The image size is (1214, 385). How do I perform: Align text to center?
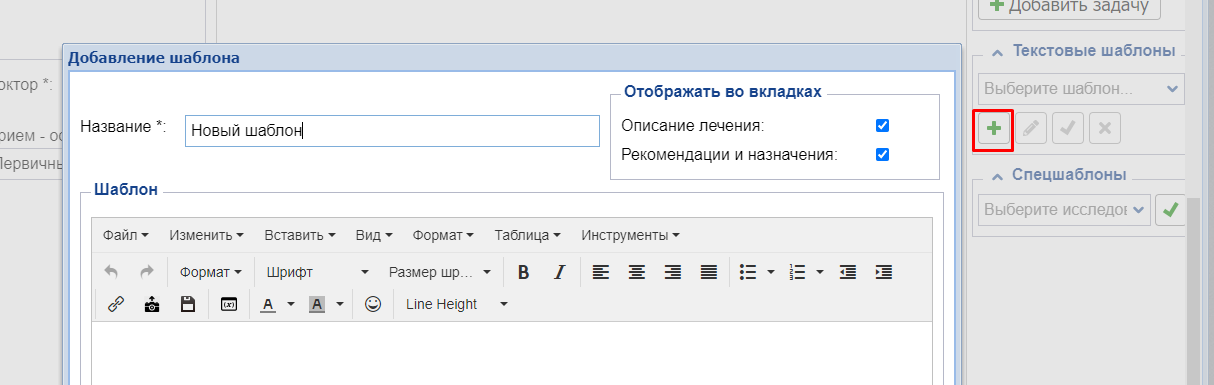pos(636,272)
